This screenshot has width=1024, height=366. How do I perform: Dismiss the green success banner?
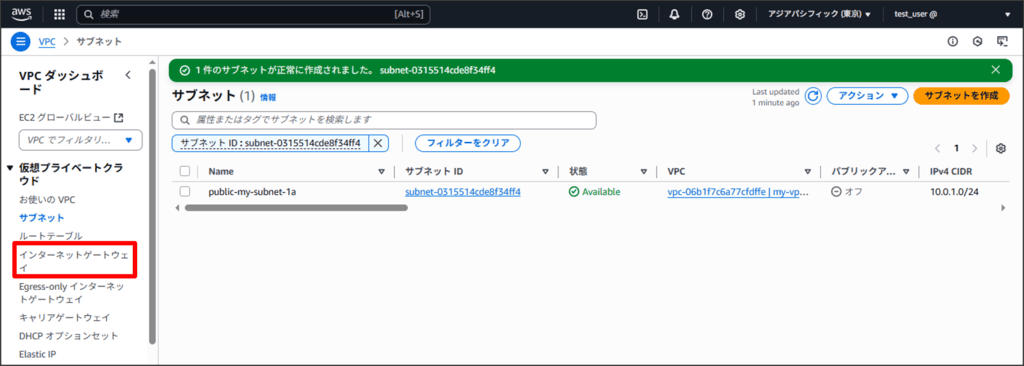point(995,70)
